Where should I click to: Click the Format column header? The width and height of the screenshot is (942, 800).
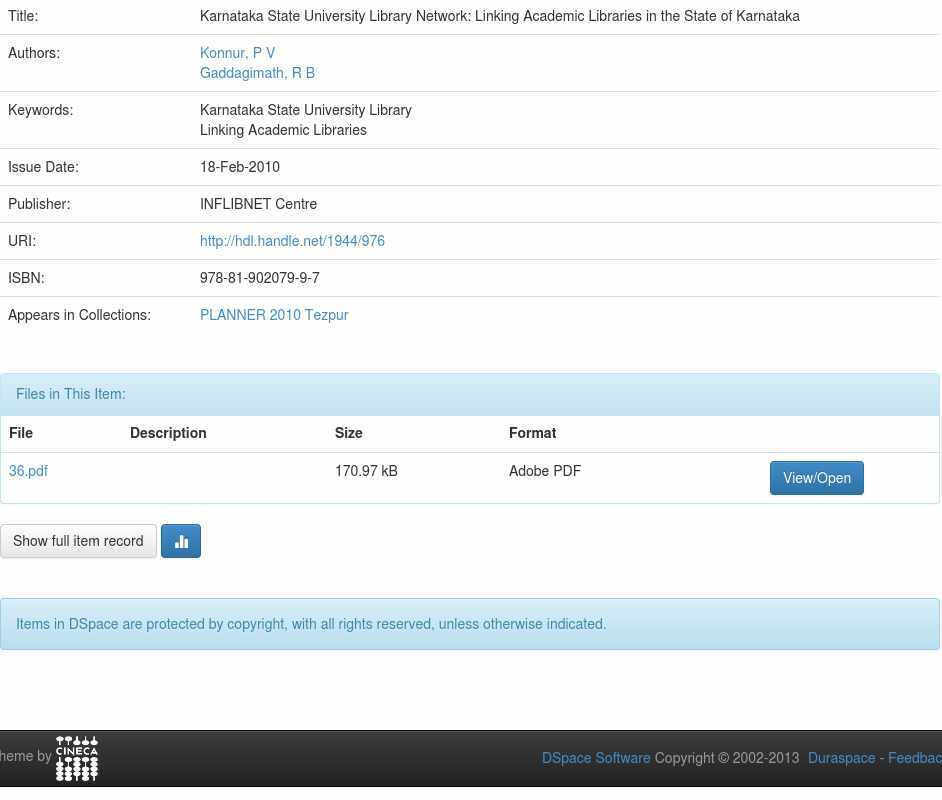pos(532,433)
